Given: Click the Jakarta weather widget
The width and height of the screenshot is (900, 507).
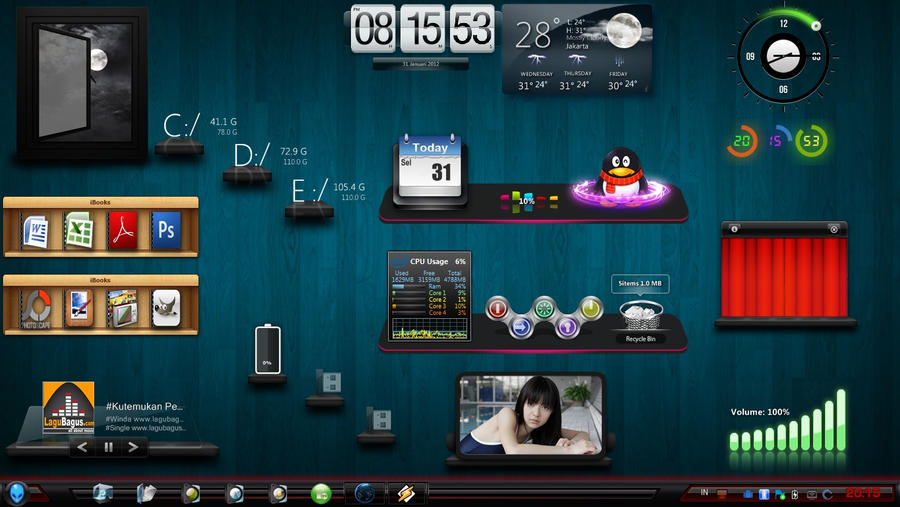Looking at the screenshot, I should click(577, 49).
